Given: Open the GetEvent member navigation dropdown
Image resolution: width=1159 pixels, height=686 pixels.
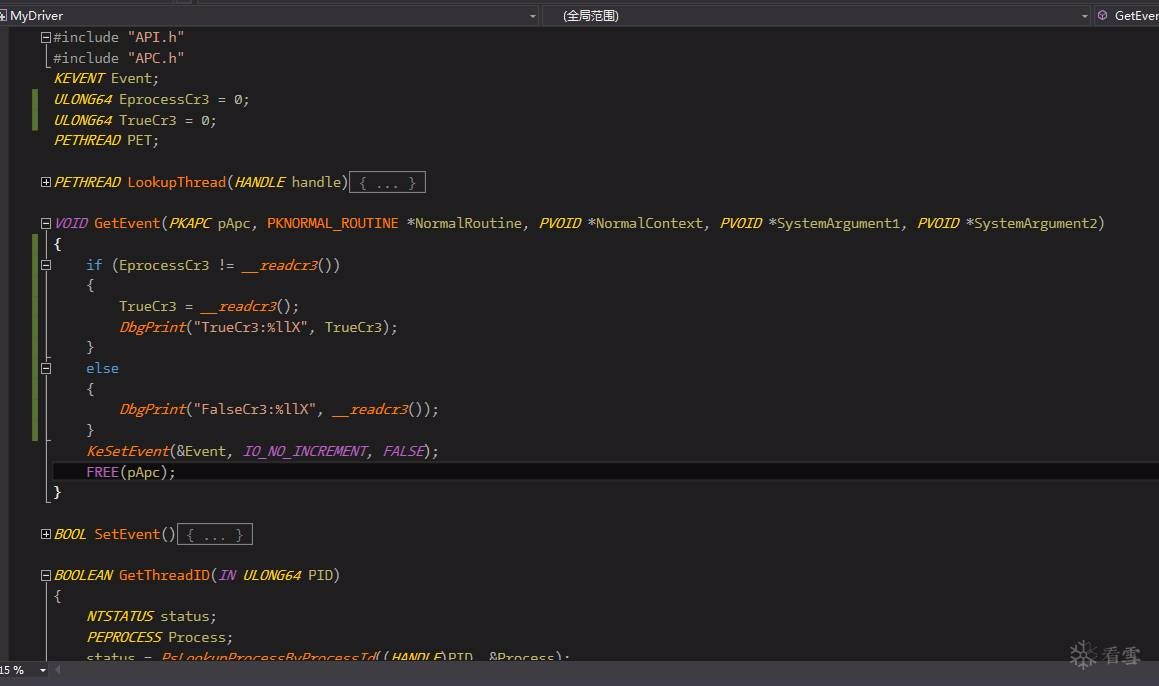Looking at the screenshot, I should (x=1126, y=16).
